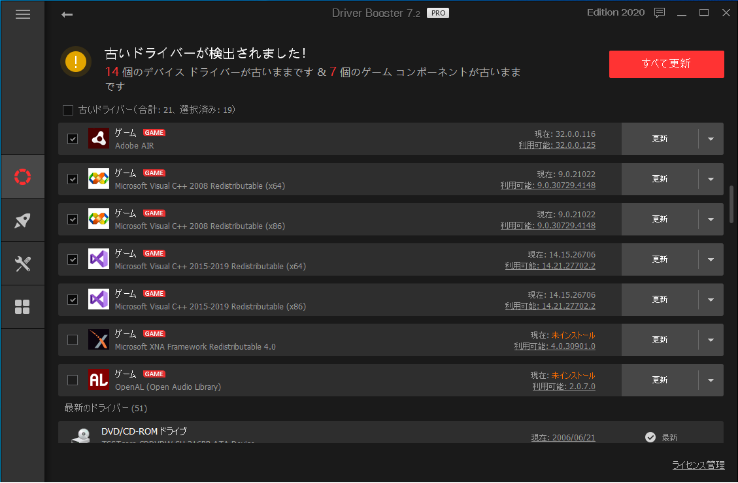Open the Tools wrench sidebar icon
The width and height of the screenshot is (738, 483).
(23, 264)
